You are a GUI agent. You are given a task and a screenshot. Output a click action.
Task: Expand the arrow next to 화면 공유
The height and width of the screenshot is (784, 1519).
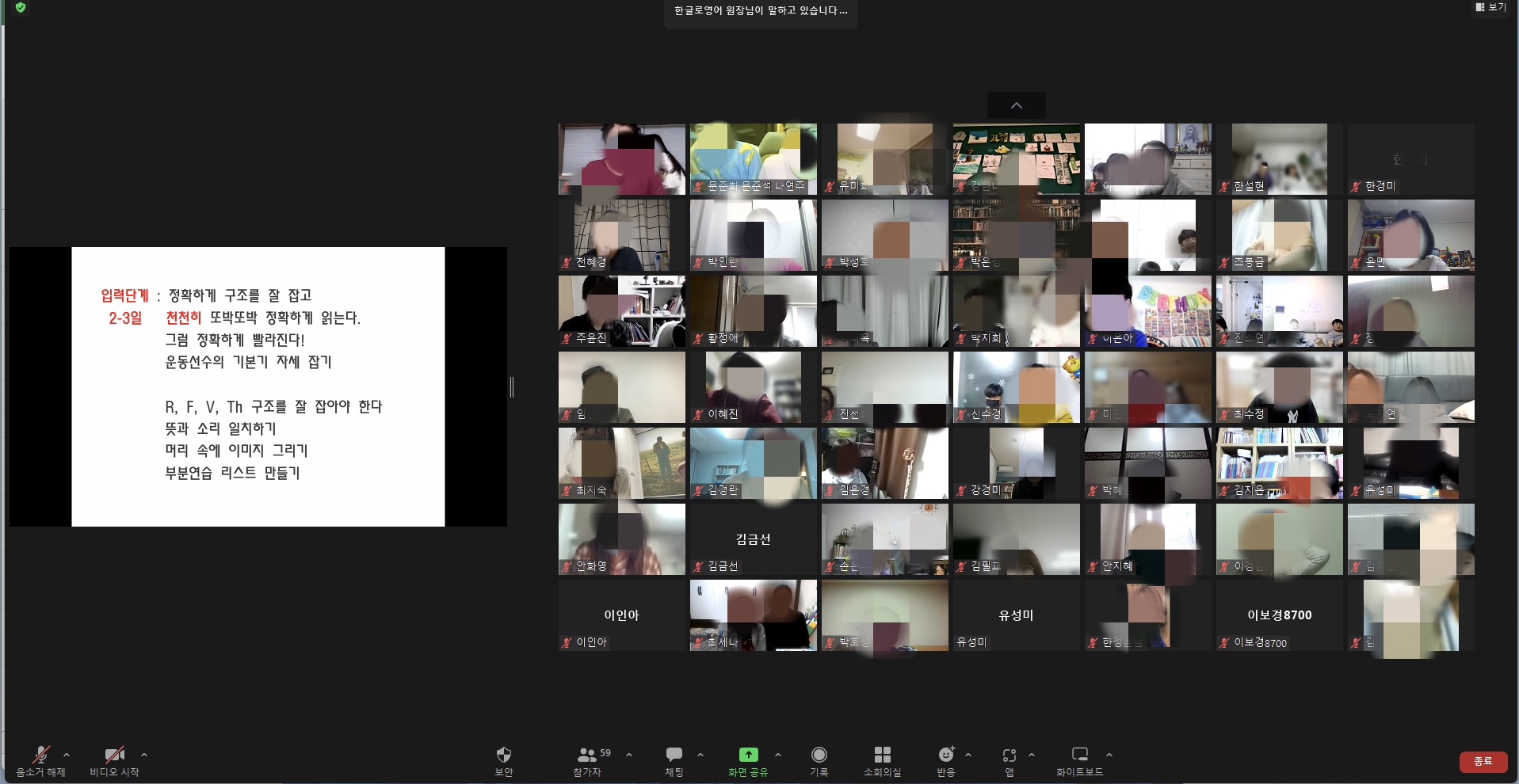[x=778, y=755]
